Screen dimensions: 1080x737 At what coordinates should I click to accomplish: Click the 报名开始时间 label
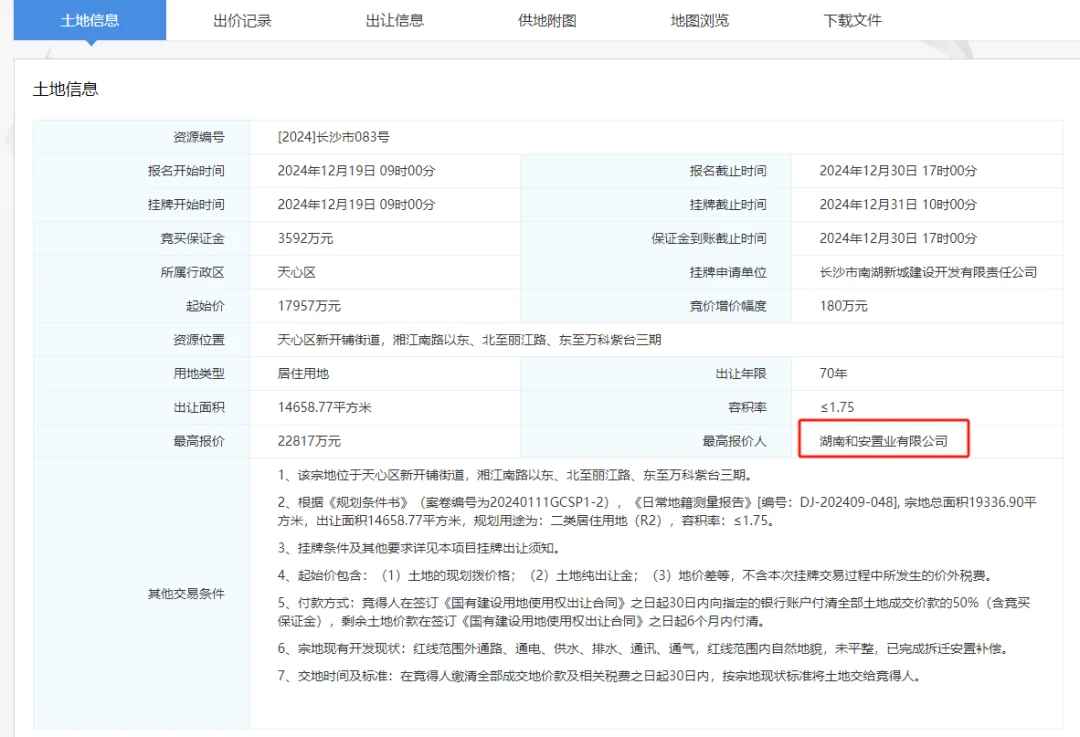tap(186, 171)
